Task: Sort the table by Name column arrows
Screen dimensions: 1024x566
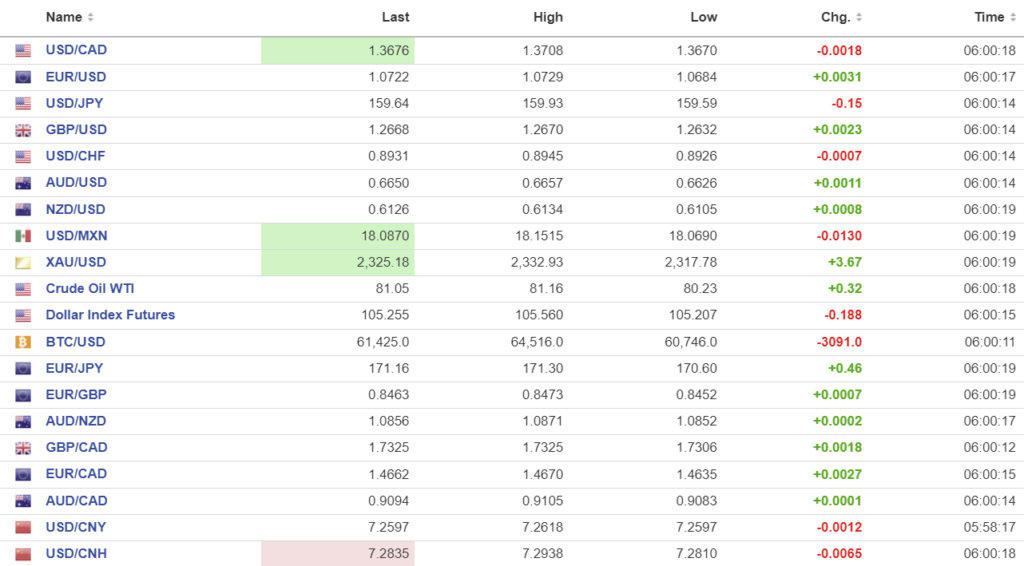Action: pos(91,17)
